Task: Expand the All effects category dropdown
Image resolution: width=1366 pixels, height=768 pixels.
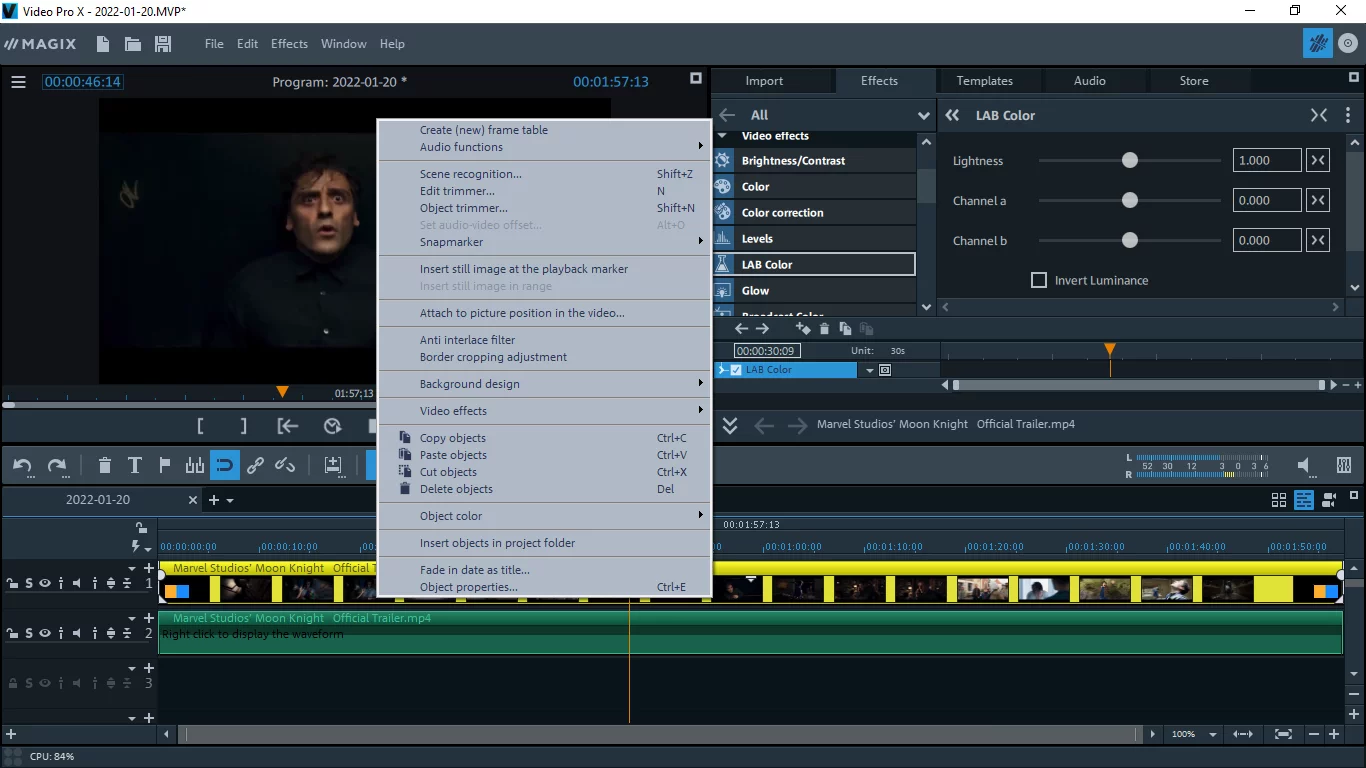Action: pyautogui.click(x=924, y=116)
